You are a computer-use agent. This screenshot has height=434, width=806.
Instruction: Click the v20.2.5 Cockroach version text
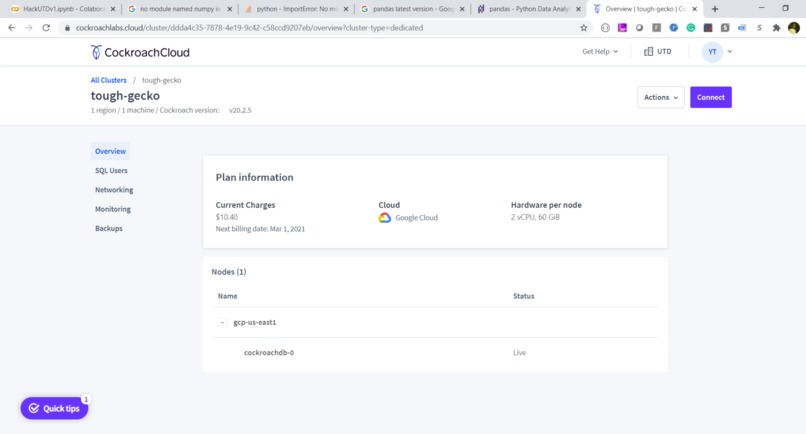[x=240, y=110]
